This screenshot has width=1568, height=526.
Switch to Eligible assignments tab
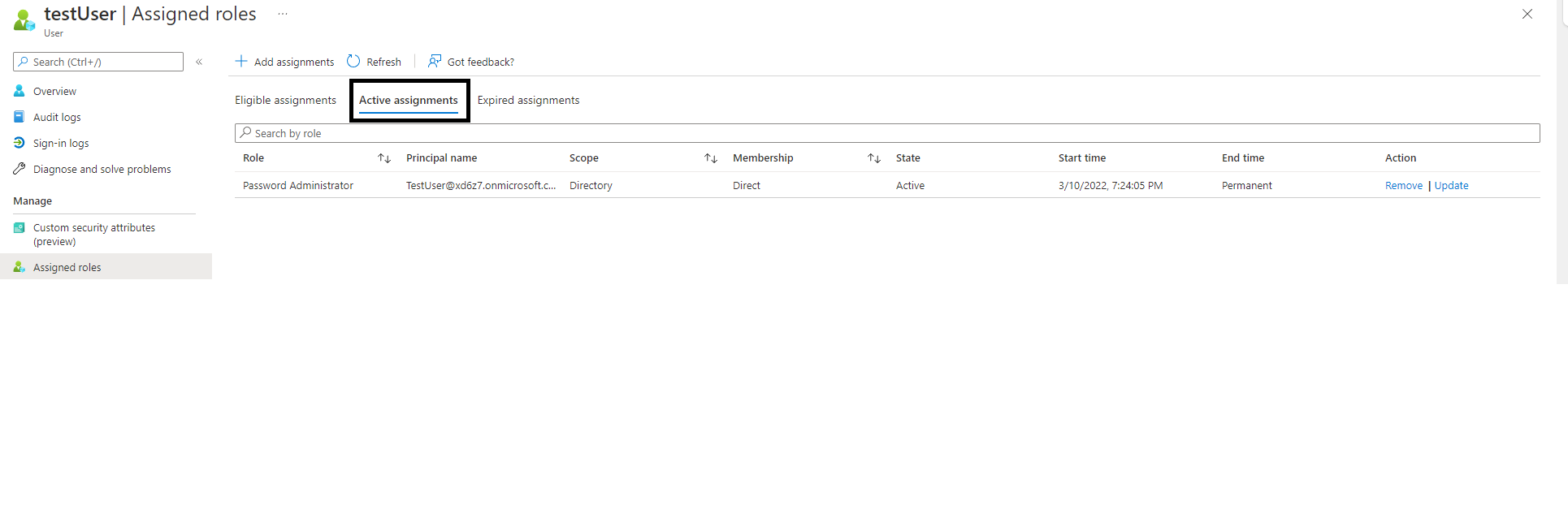coord(285,100)
